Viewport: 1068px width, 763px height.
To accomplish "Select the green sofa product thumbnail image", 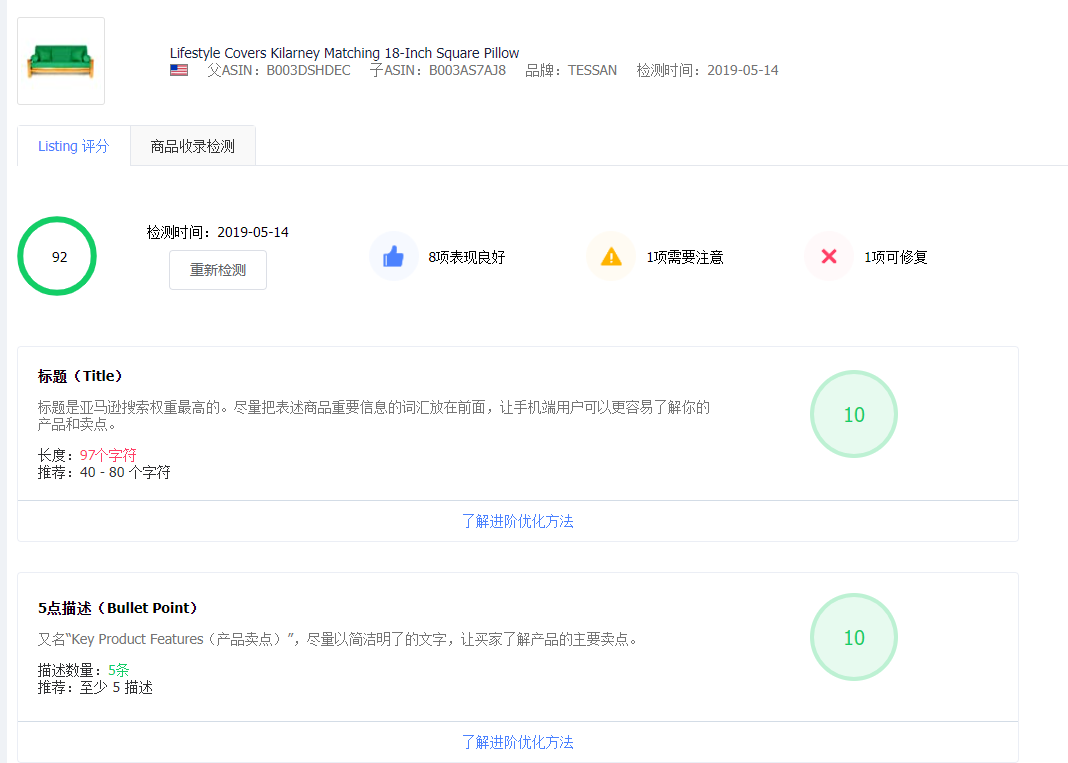I will (60, 59).
